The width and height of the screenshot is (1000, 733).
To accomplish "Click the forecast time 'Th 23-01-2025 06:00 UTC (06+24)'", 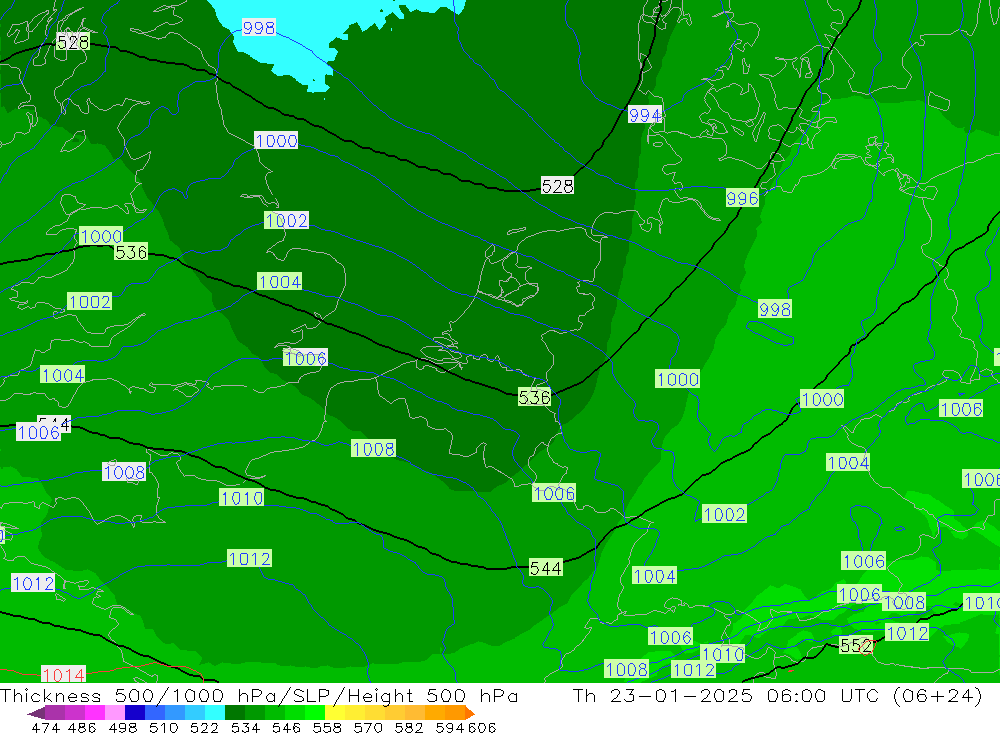I will 777,695.
